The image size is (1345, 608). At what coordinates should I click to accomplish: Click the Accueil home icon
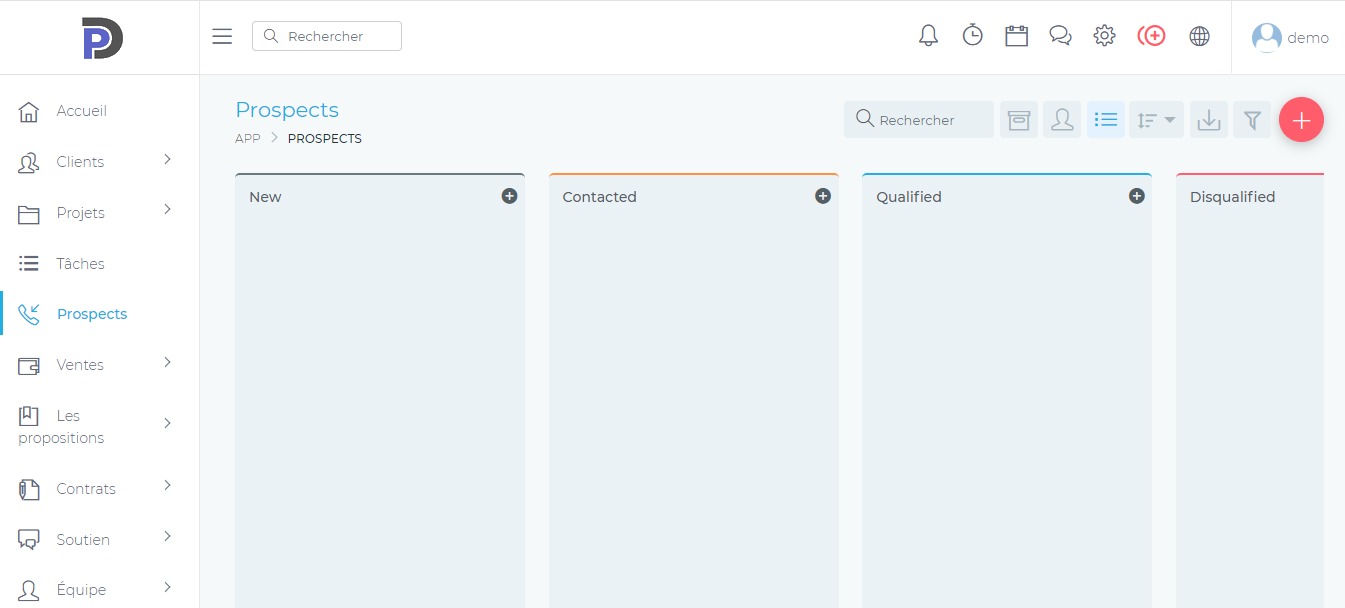tap(29, 111)
